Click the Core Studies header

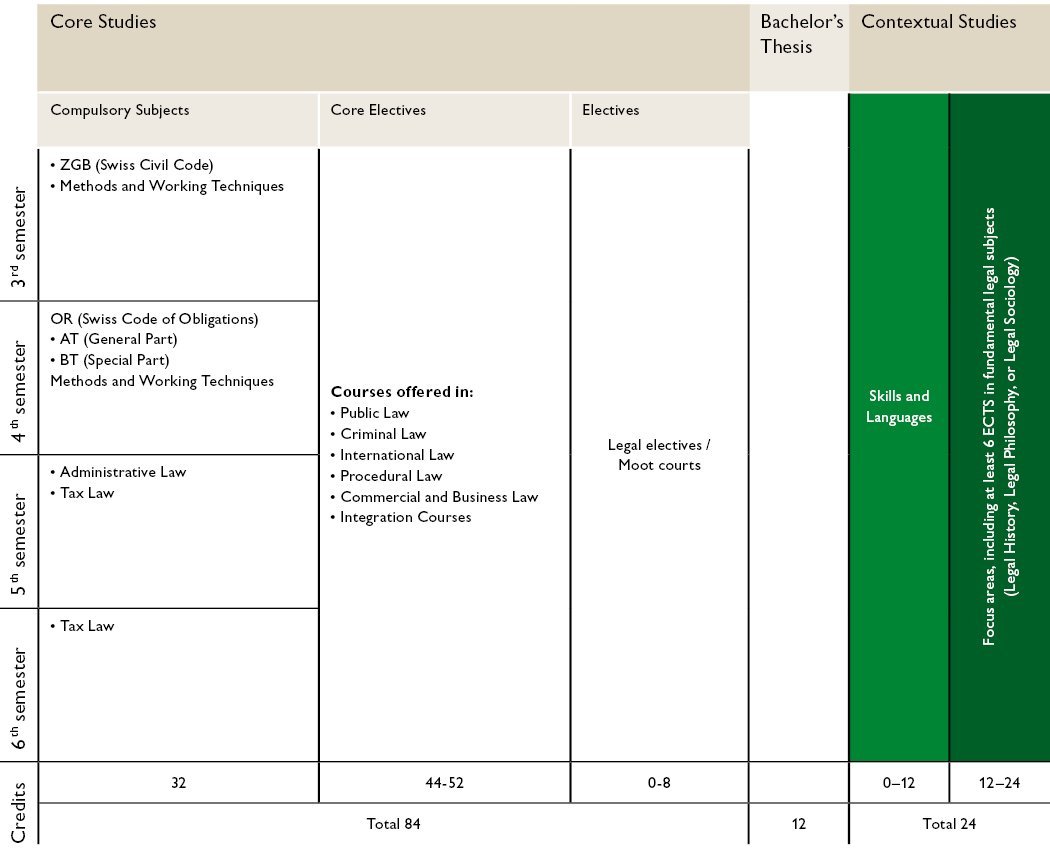click(103, 22)
